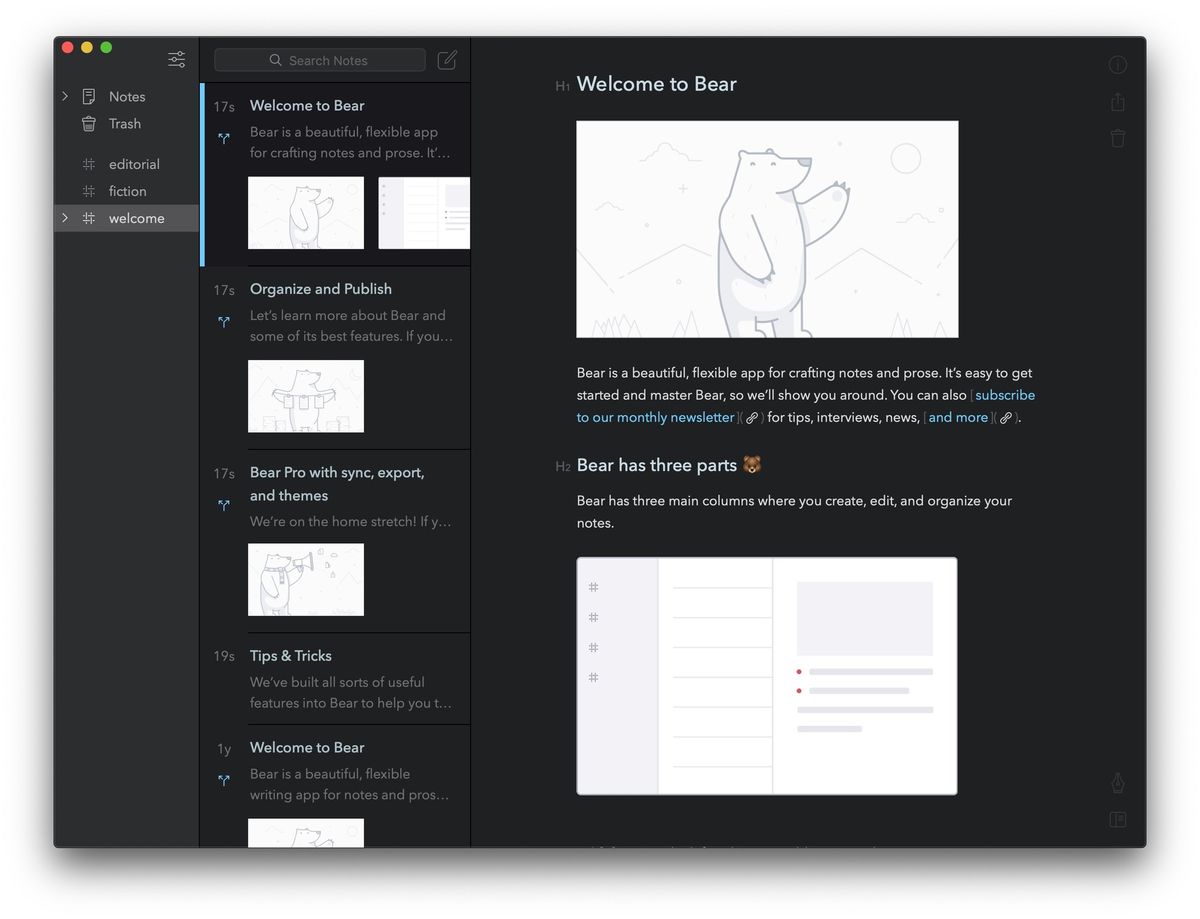Click 'Bear has three main columns' paragraph

pyautogui.click(x=795, y=512)
